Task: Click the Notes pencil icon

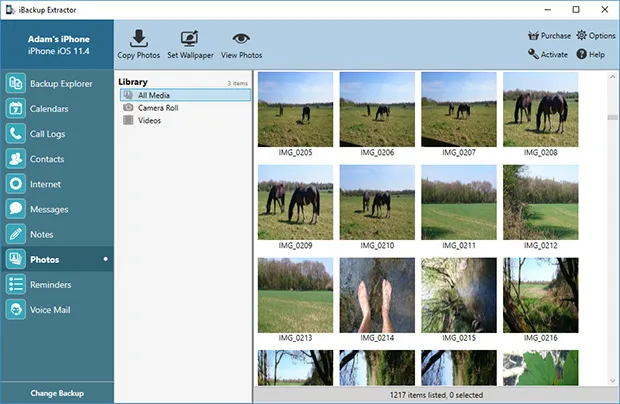Action: click(x=16, y=234)
